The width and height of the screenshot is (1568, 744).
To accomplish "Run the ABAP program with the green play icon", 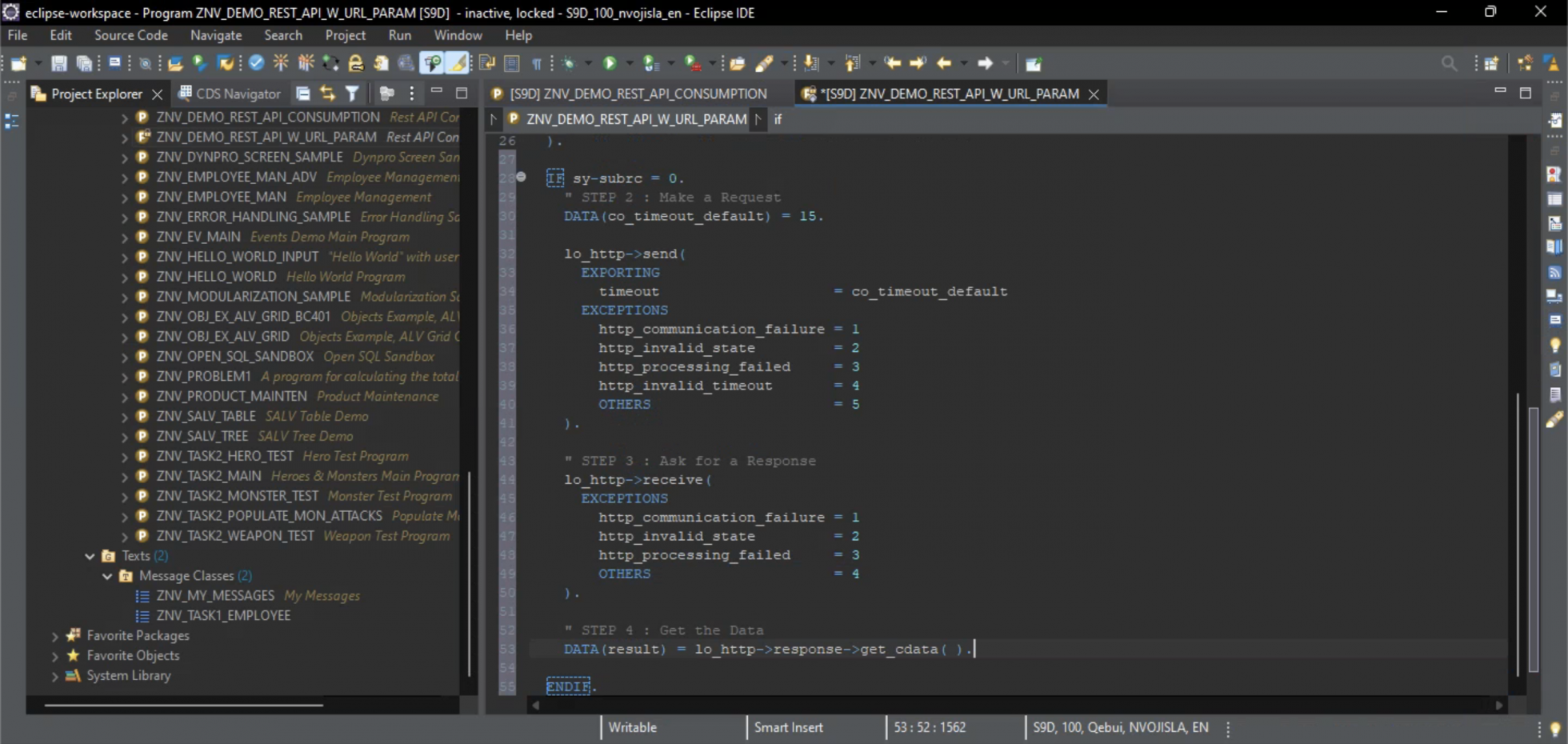I will click(x=612, y=63).
